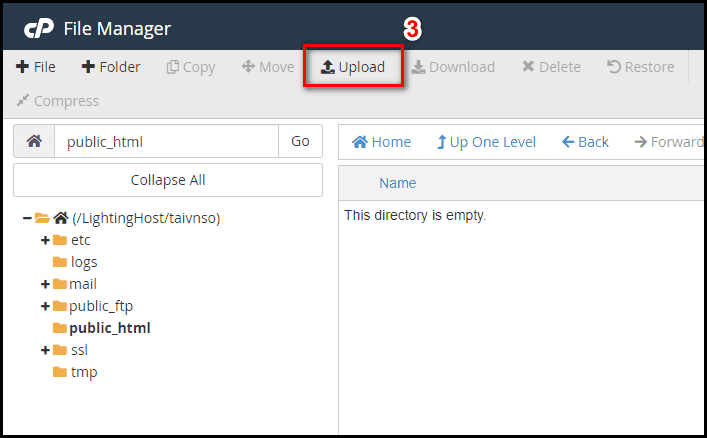Screen dimensions: 707x438
Task: Click the Download toolbar button
Action: (453, 67)
